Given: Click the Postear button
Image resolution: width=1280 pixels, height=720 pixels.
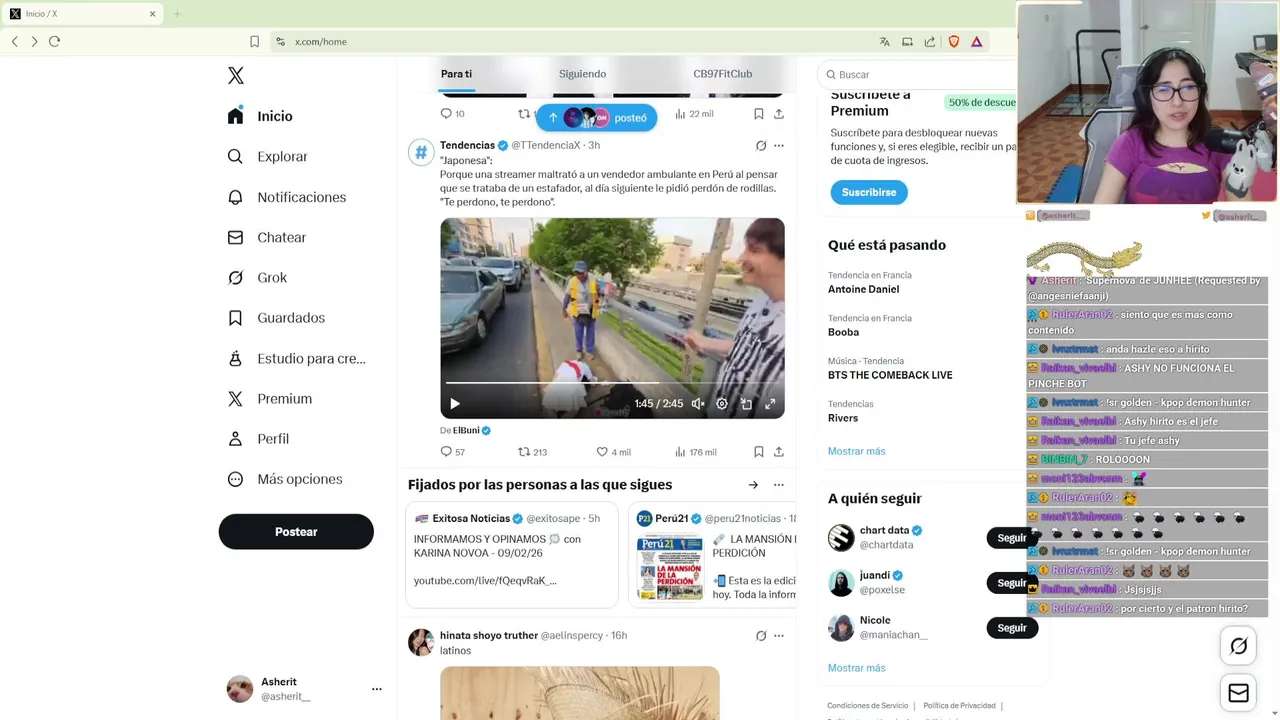Looking at the screenshot, I should coord(296,532).
